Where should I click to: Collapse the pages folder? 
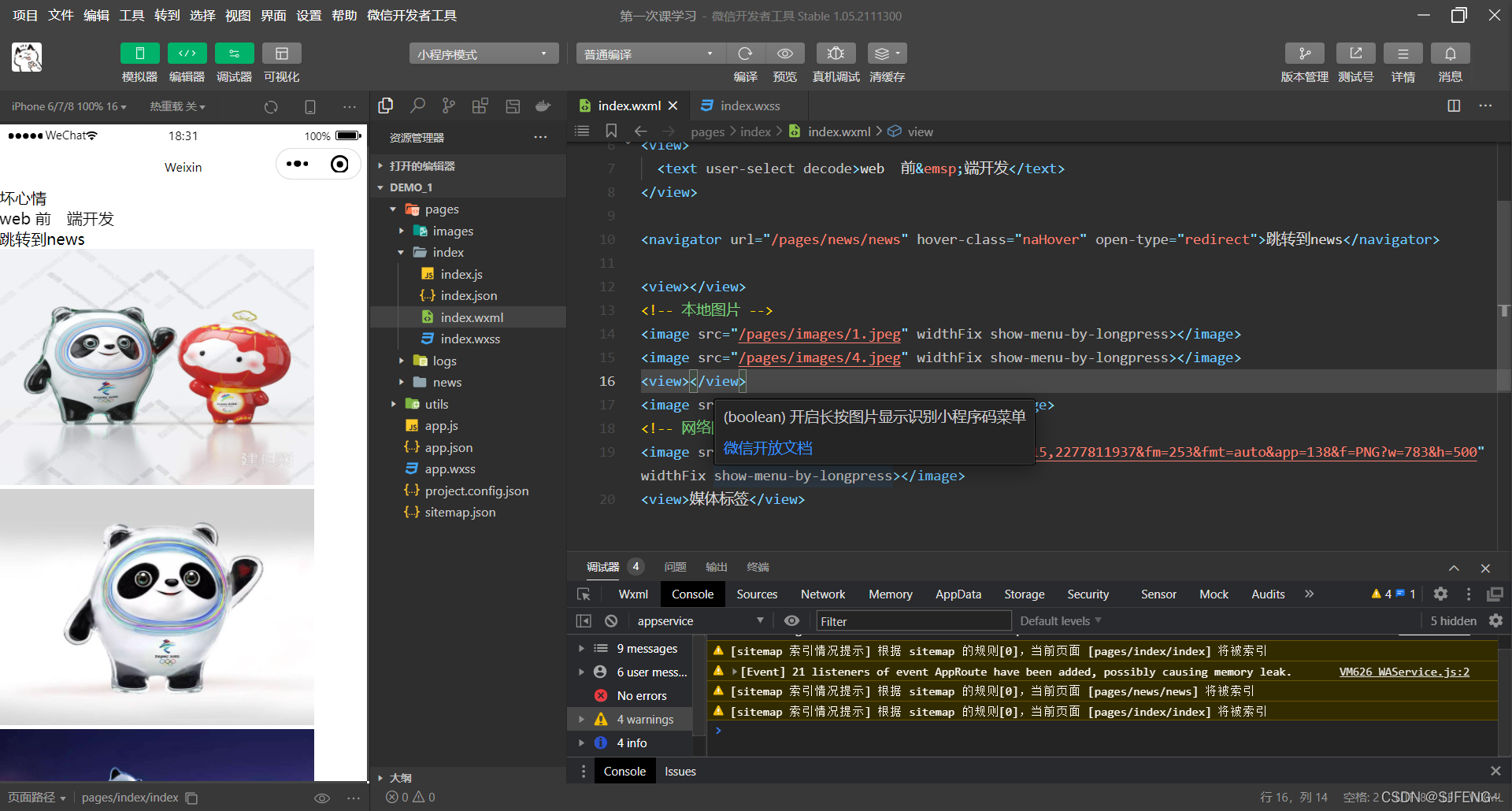point(468,209)
